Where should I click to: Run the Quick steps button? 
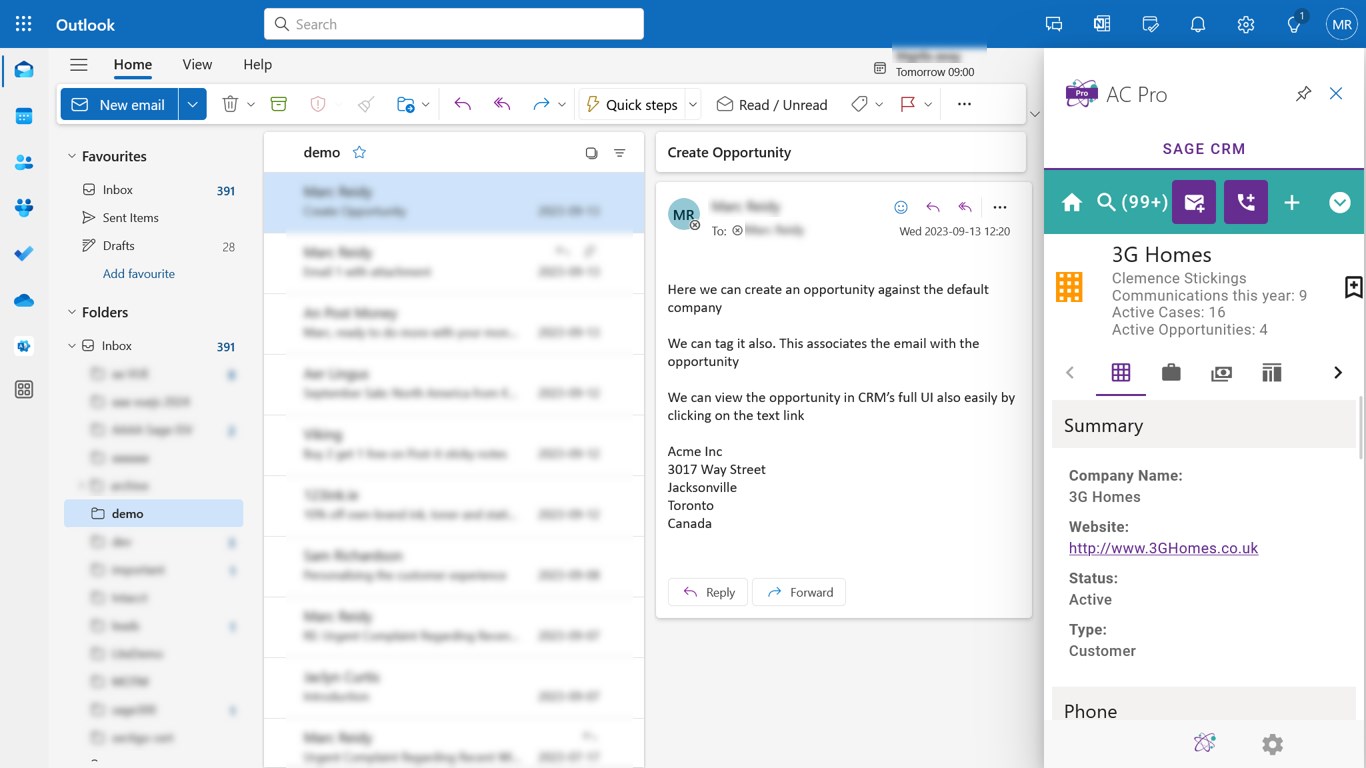click(x=632, y=104)
